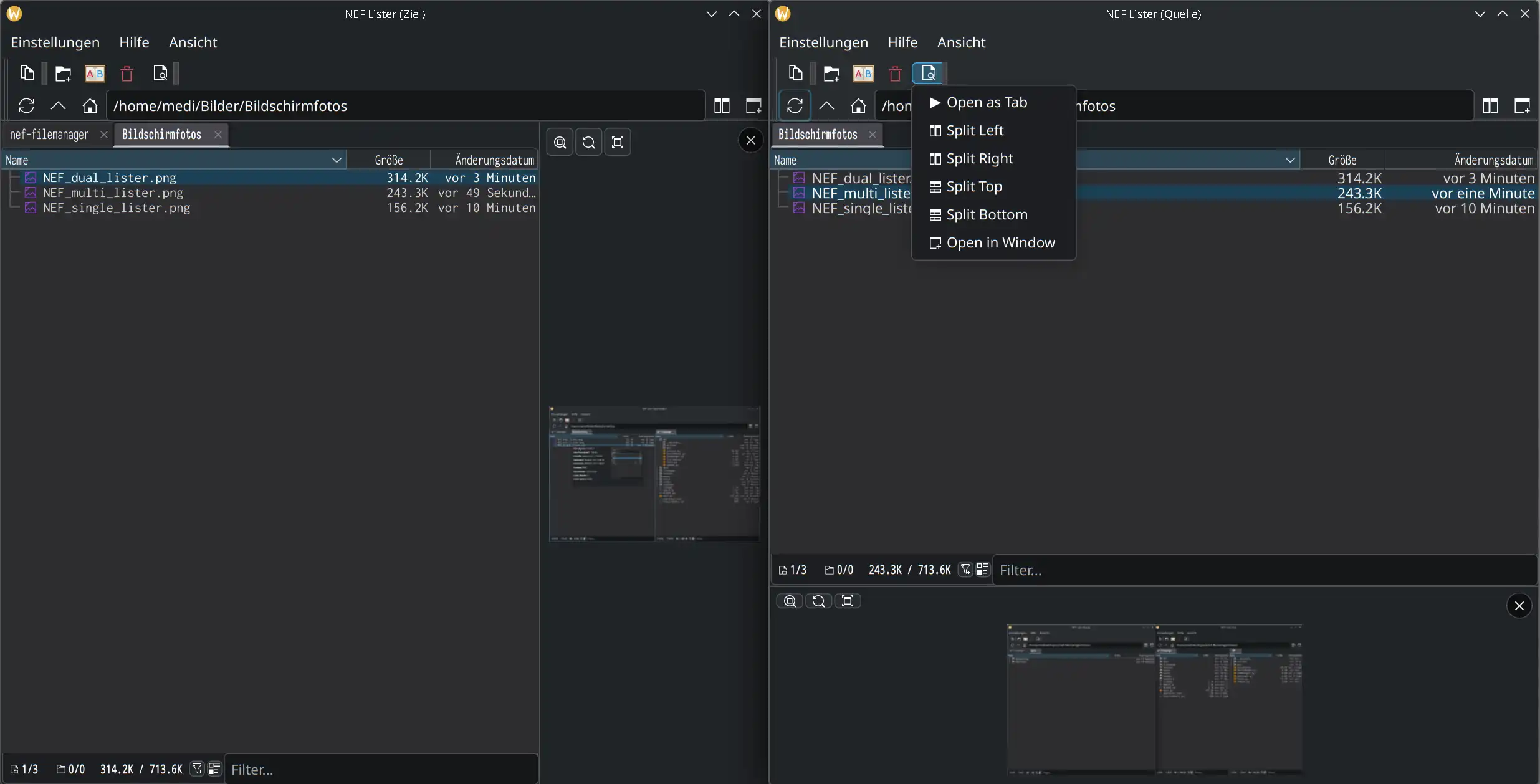The width and height of the screenshot is (1540, 784).
Task: Expand Name column dropdown in Ziel list
Action: coord(337,160)
